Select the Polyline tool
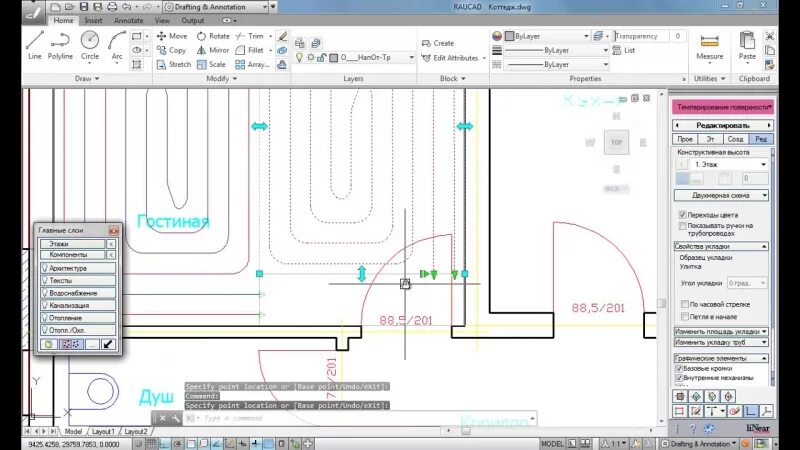This screenshot has width=800, height=450. tap(60, 45)
